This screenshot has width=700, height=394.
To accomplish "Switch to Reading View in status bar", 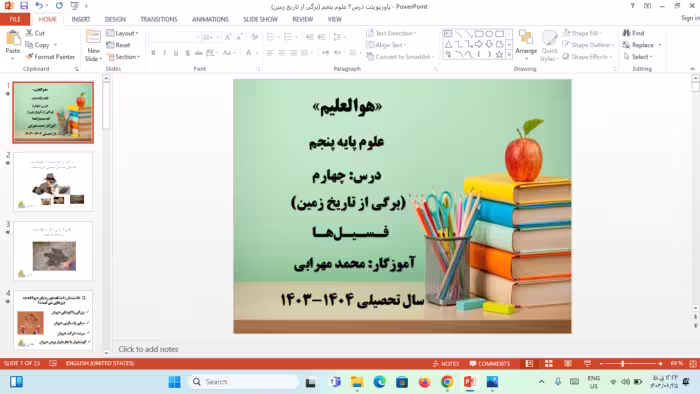I will [x=568, y=363].
